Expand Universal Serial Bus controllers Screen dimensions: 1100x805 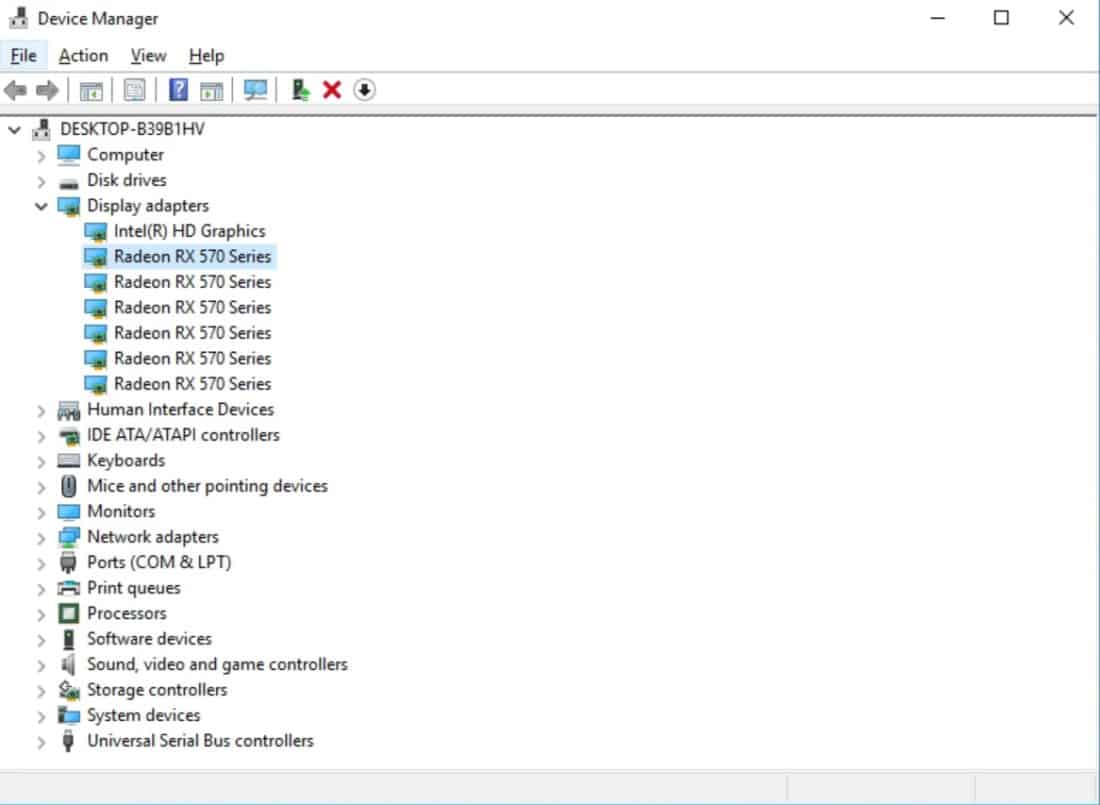coord(41,742)
